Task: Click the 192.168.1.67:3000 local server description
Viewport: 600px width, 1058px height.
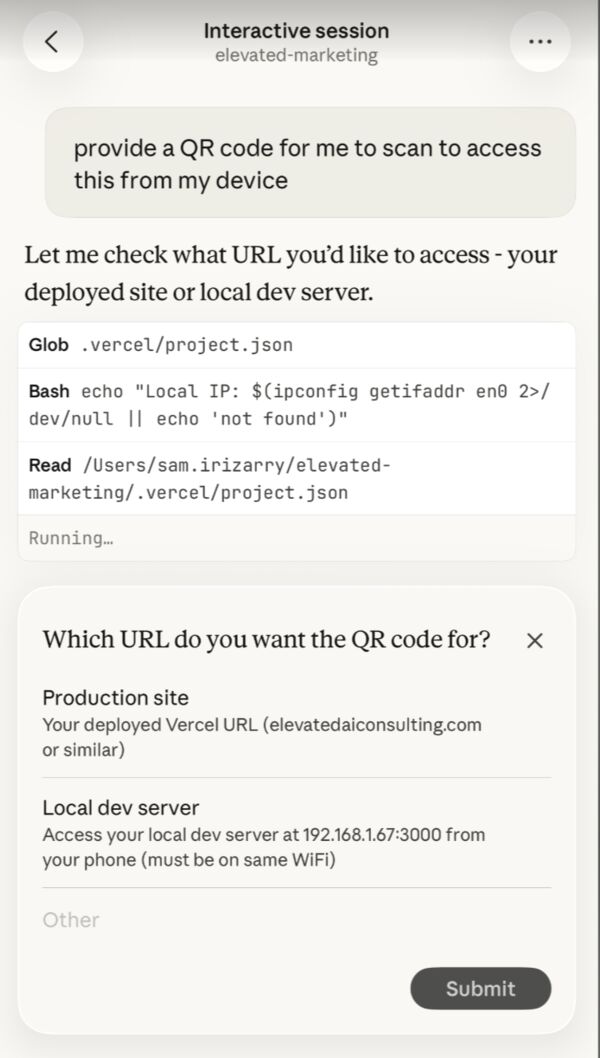Action: (x=264, y=846)
